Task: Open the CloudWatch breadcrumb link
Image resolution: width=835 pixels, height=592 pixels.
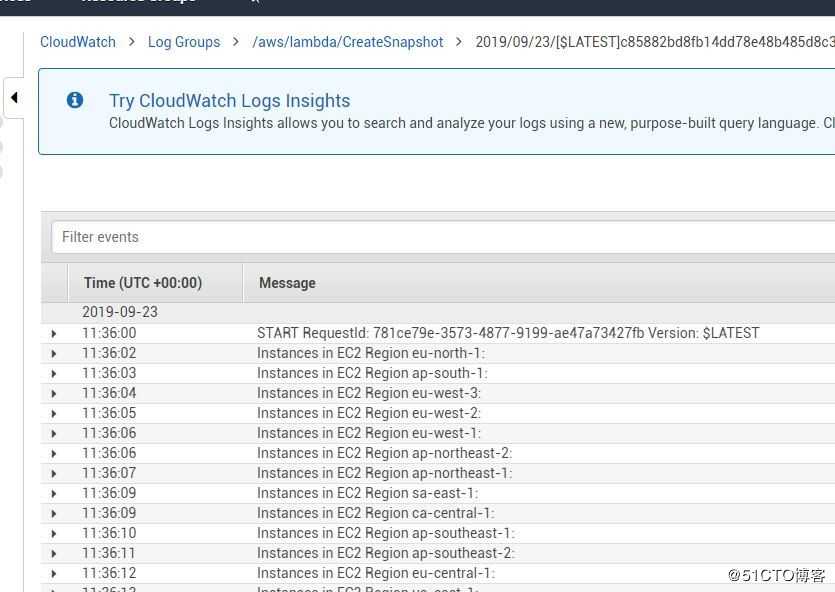Action: pos(78,42)
